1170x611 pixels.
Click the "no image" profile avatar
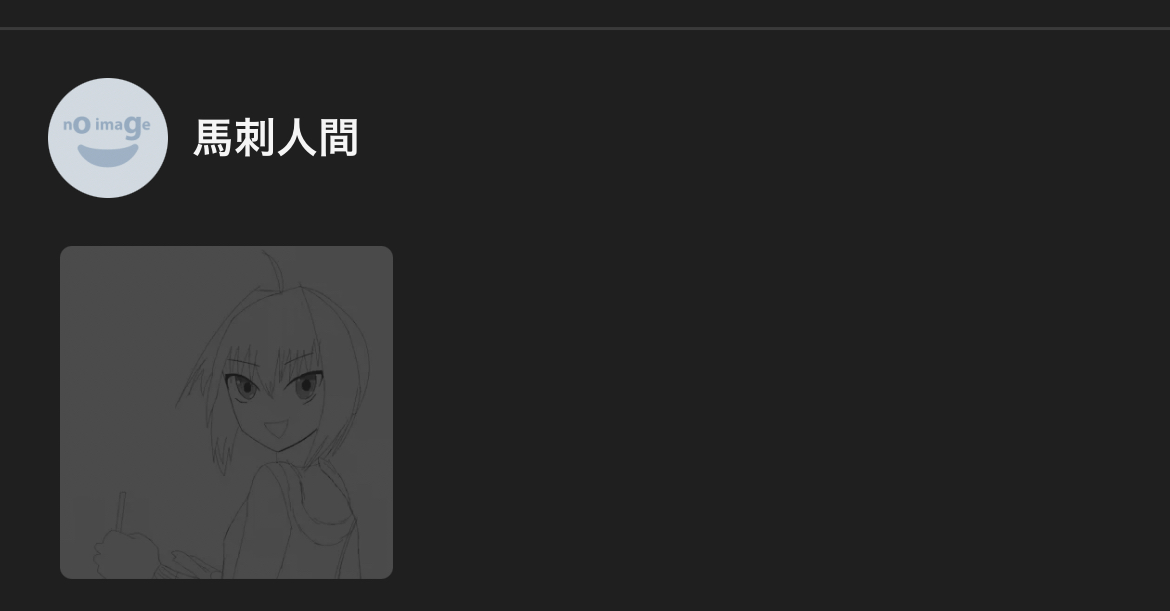(x=107, y=138)
